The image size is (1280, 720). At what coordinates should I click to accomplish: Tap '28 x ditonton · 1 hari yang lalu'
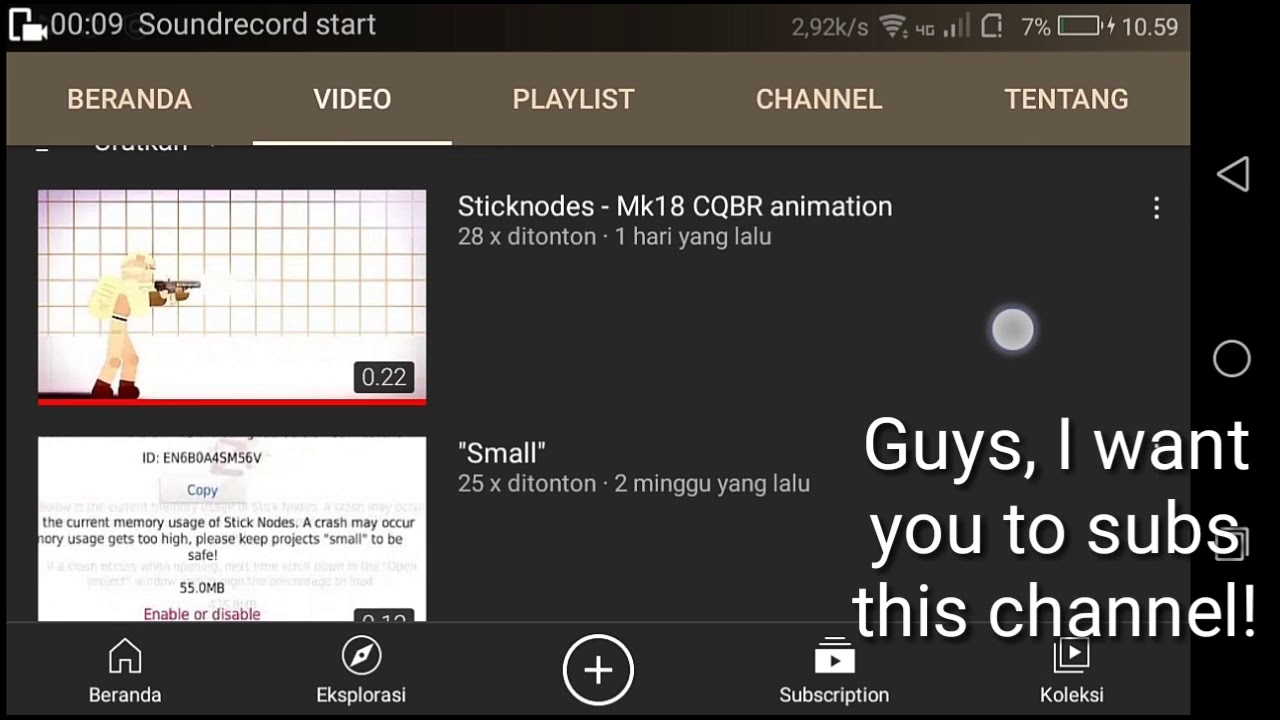(x=614, y=237)
